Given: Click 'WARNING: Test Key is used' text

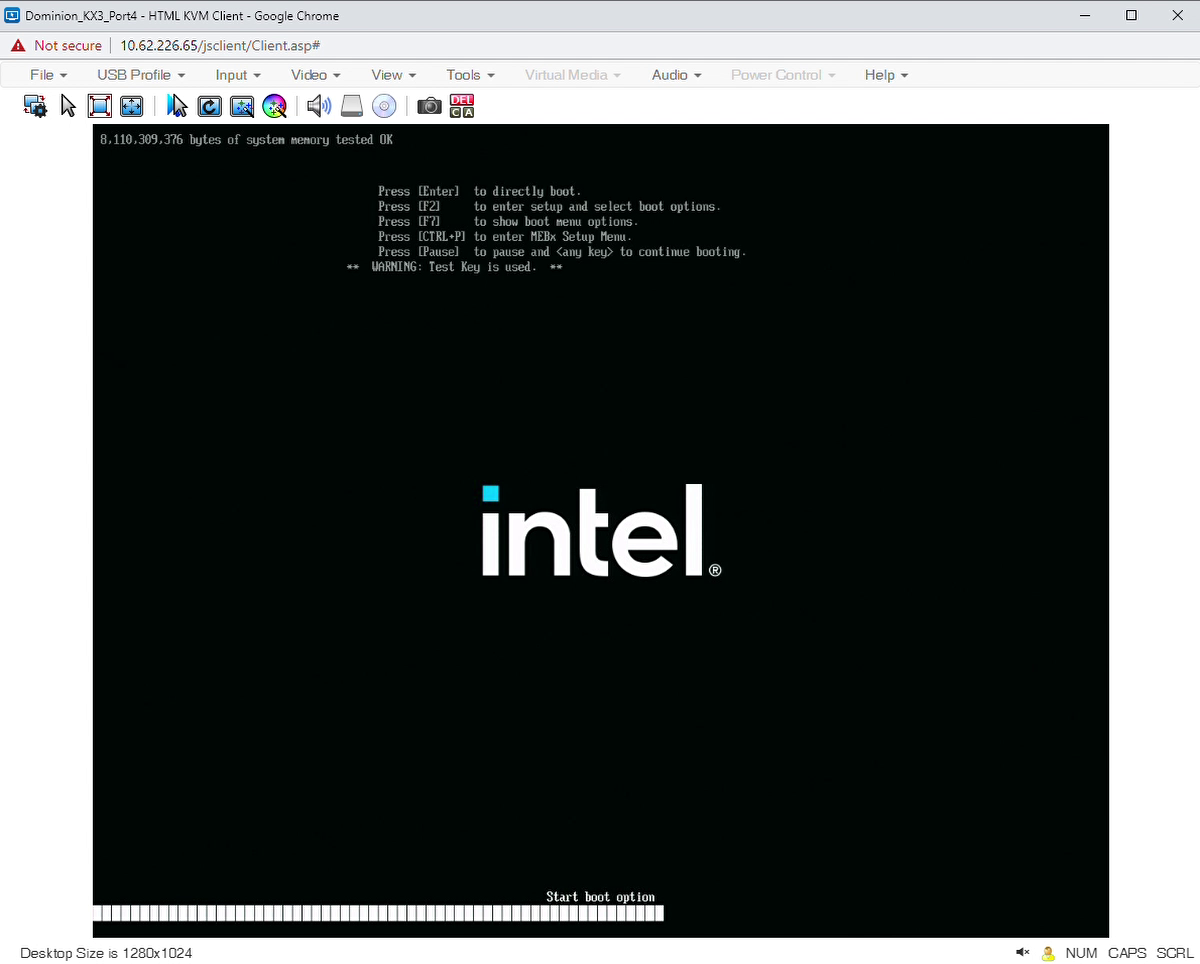Looking at the screenshot, I should pyautogui.click(x=454, y=267).
